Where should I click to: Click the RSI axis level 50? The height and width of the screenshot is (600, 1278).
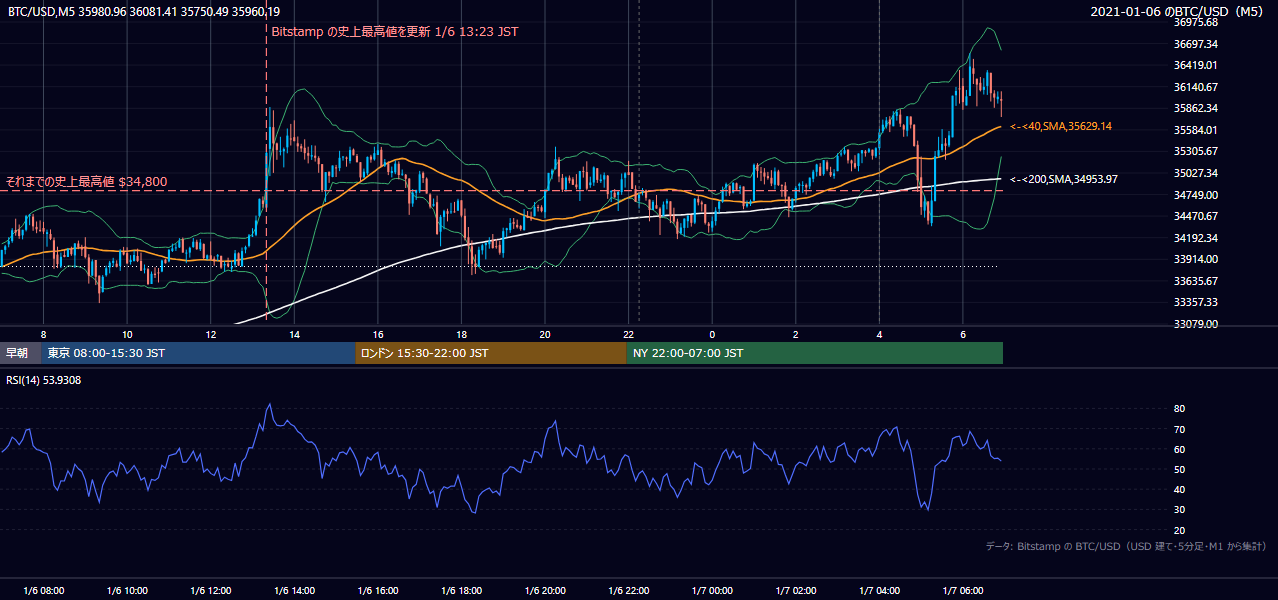1179,469
